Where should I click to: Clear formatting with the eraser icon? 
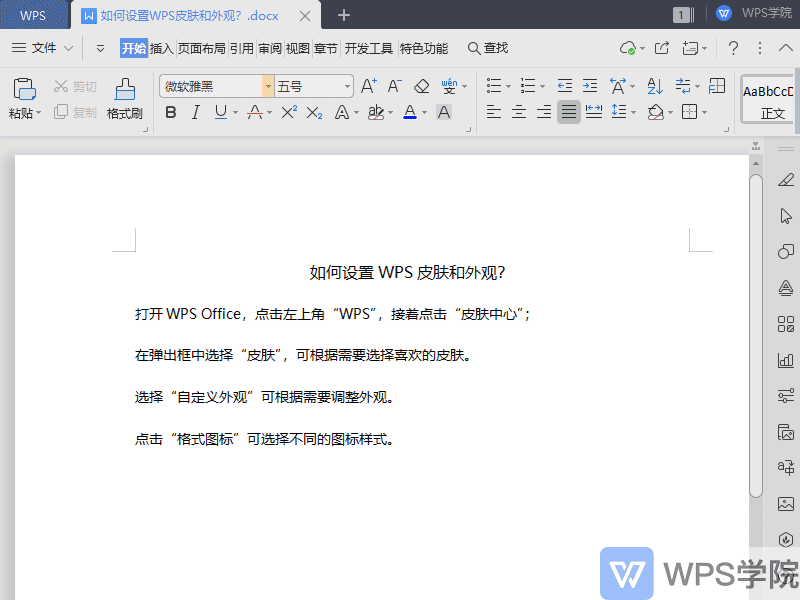click(x=421, y=86)
